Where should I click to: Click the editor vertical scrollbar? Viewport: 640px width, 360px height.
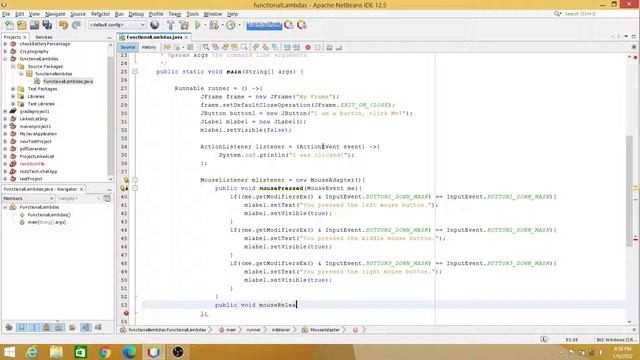click(629, 191)
